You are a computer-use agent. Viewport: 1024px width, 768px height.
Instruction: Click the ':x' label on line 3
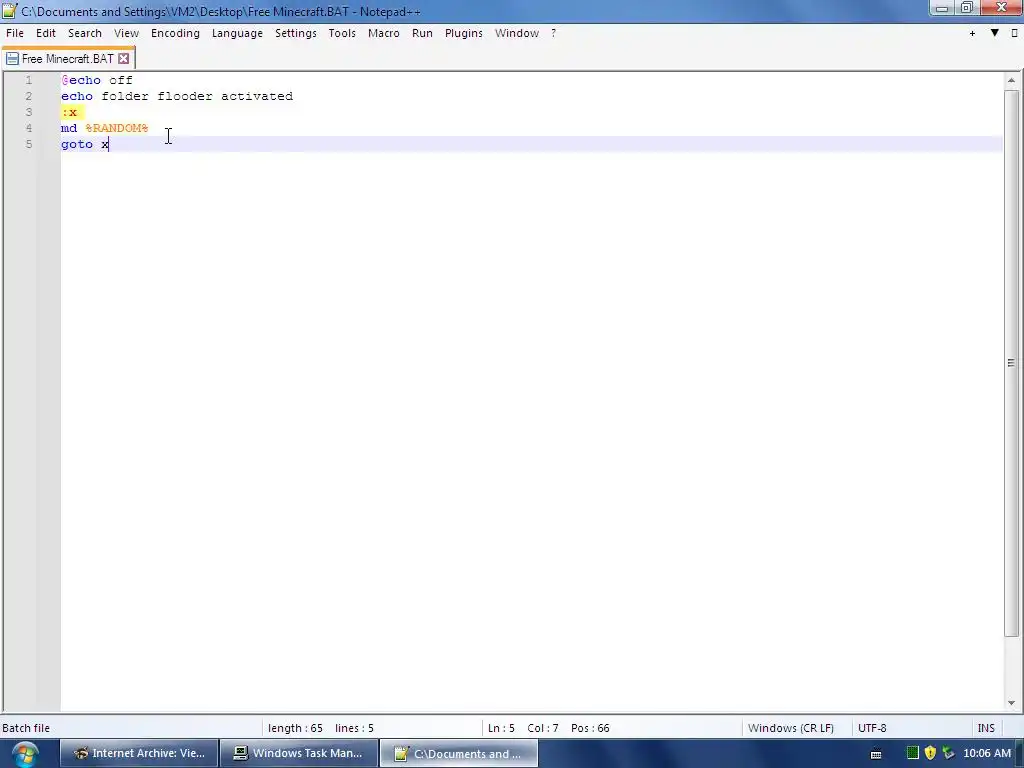pos(69,112)
